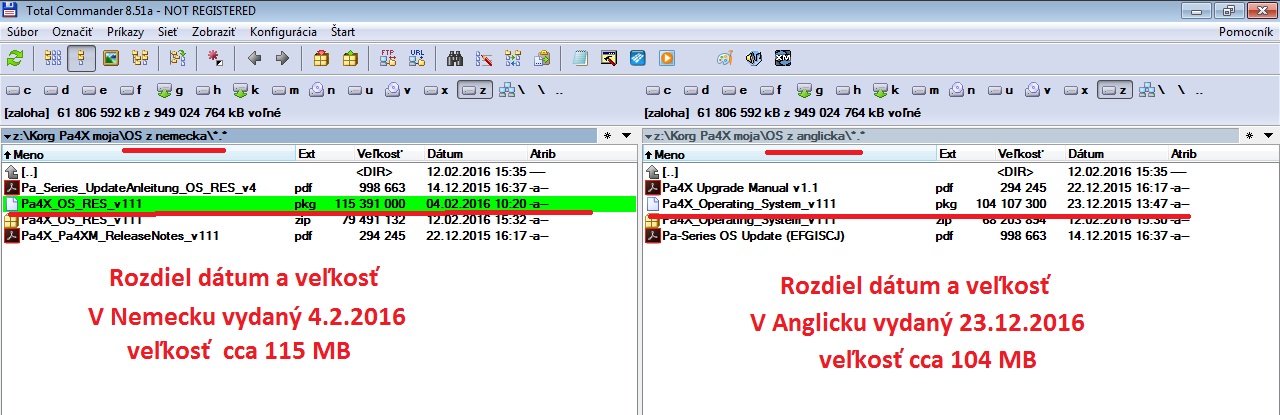Select Pa_Series_UpdateAnleitung_OS_RES_v4 pdf file
1280x415 pixels.
320,187
